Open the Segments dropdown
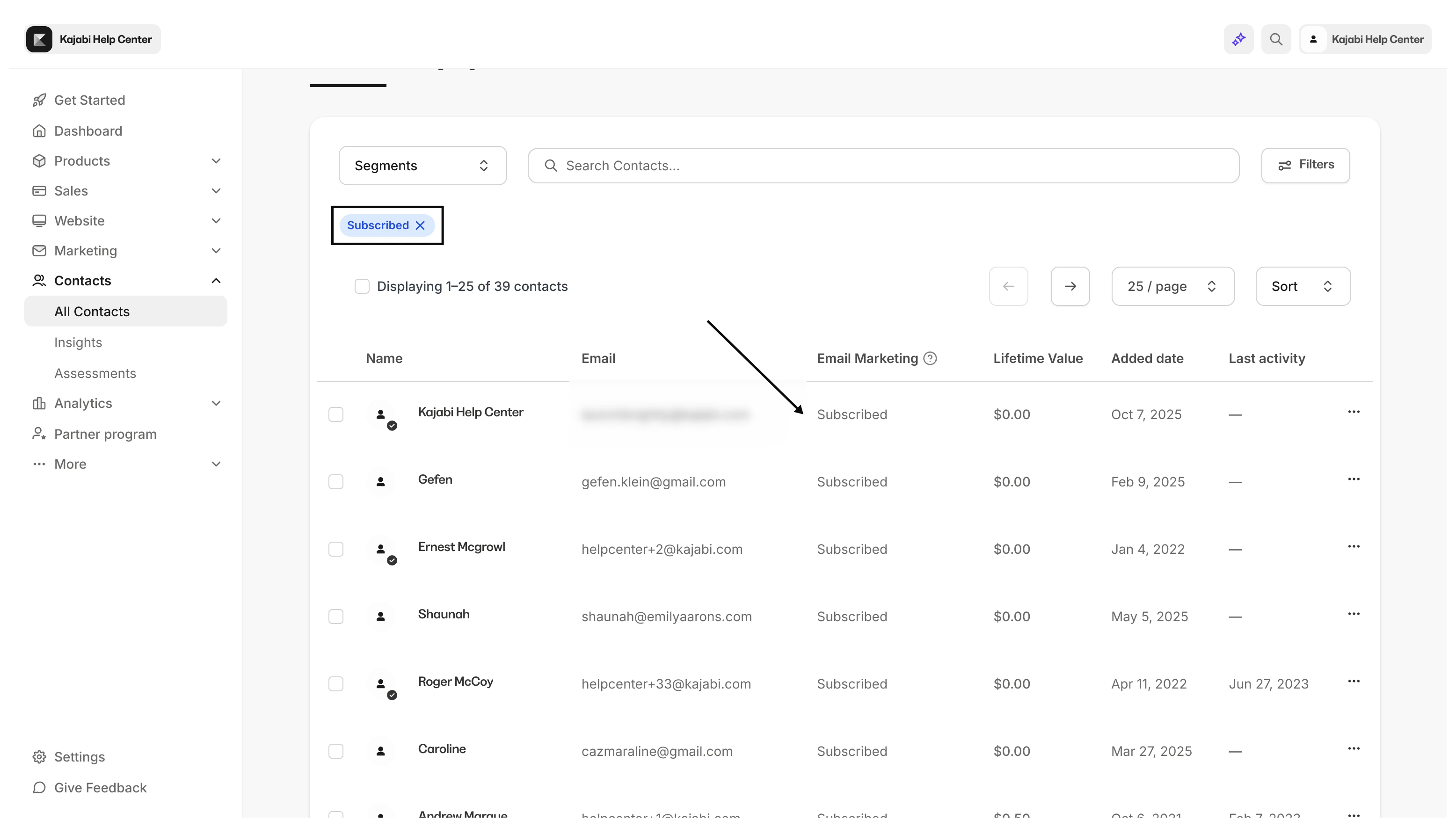Screen dimensions: 1456x827 [x=422, y=165]
